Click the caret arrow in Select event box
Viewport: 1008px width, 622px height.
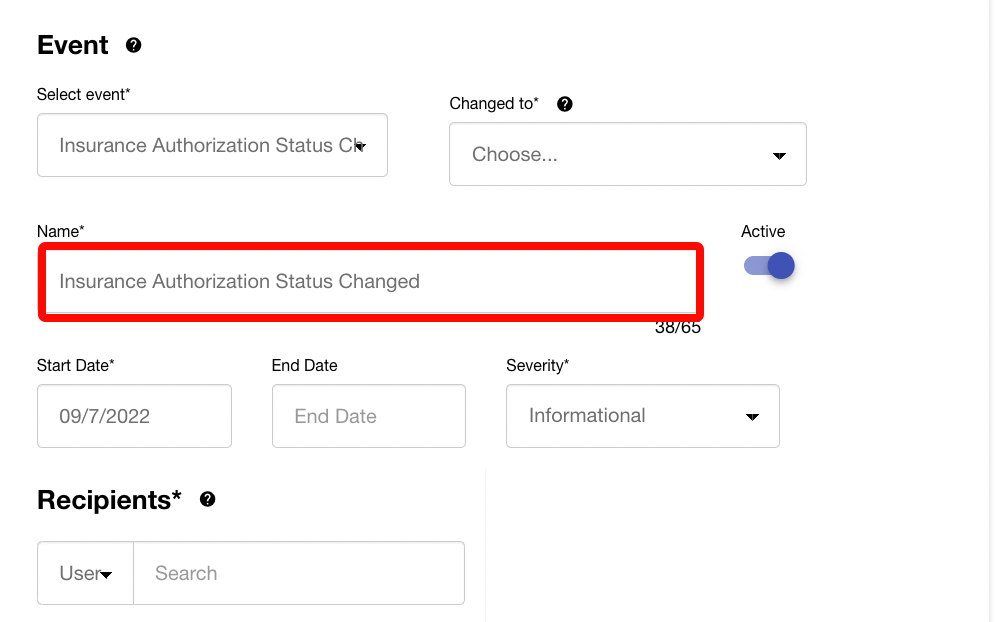pos(360,146)
